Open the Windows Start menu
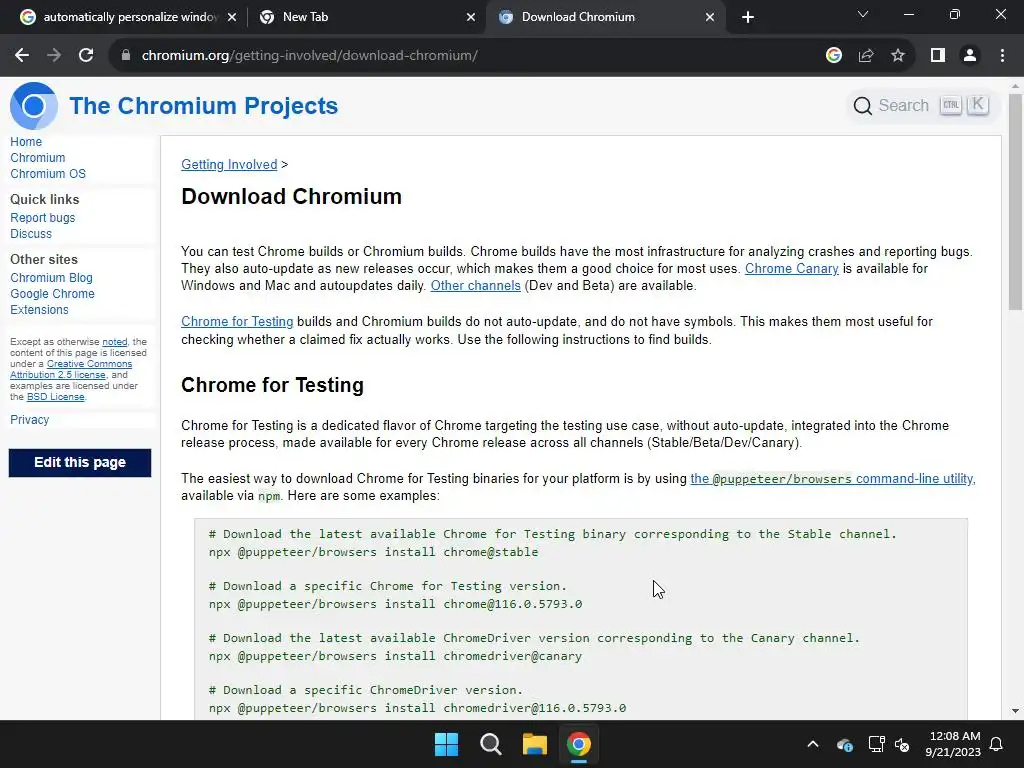 point(447,744)
